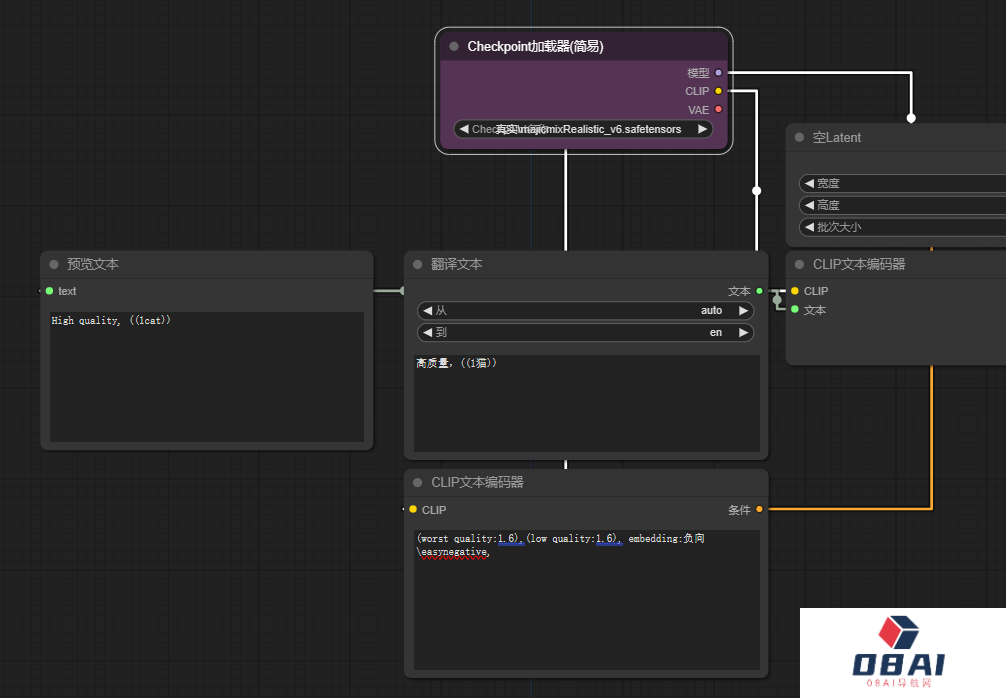This screenshot has width=1006, height=698.
Task: Collapse the 预览文本 node using its gray dot
Action: 54,264
